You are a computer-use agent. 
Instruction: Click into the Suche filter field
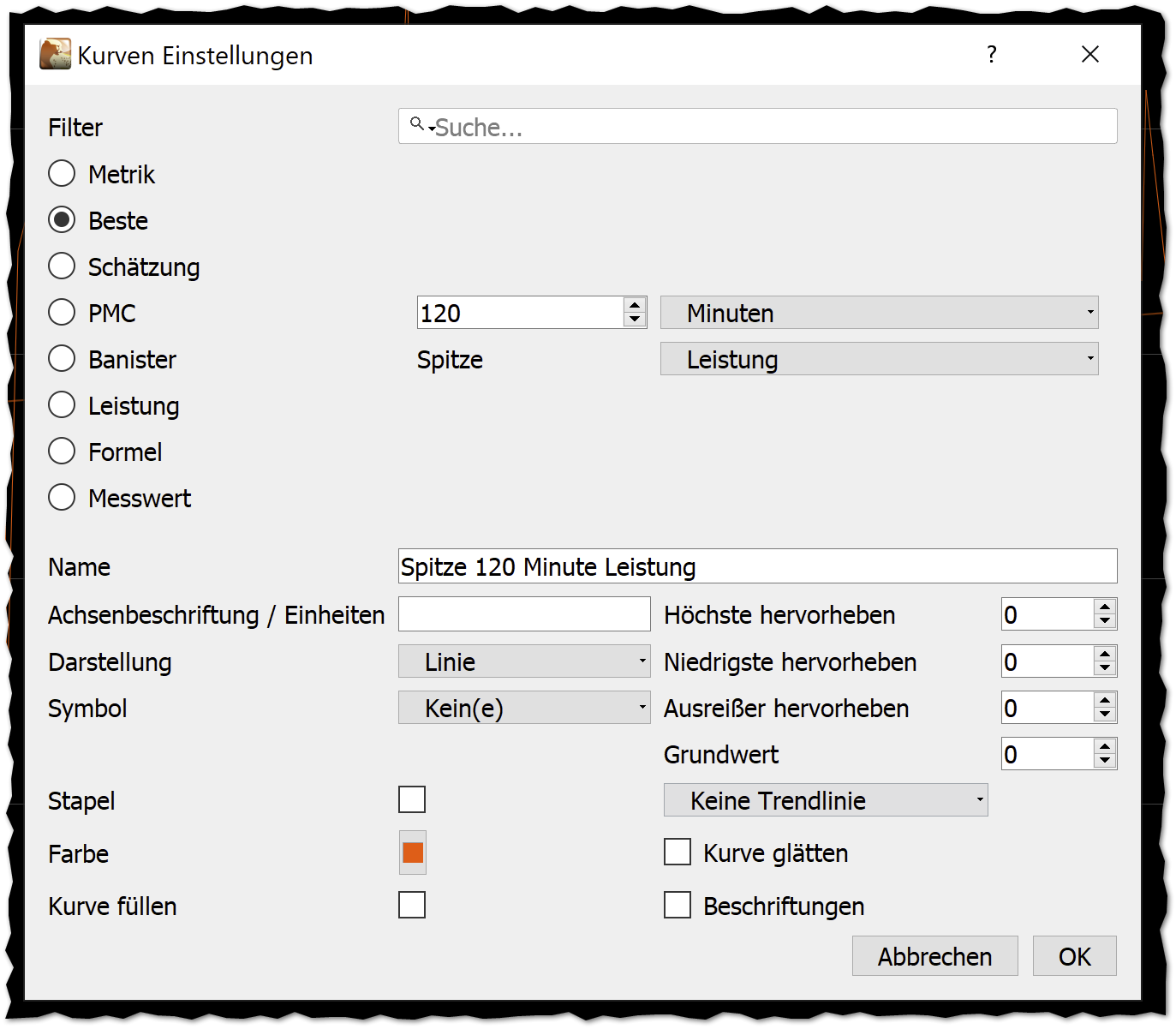pyautogui.click(x=757, y=127)
